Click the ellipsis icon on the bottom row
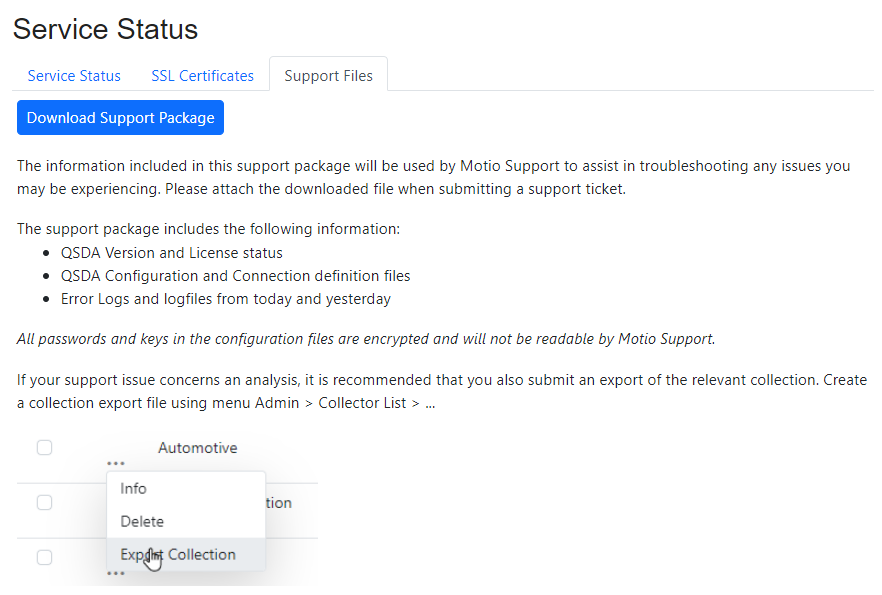The width and height of the screenshot is (882, 595). (x=116, y=573)
